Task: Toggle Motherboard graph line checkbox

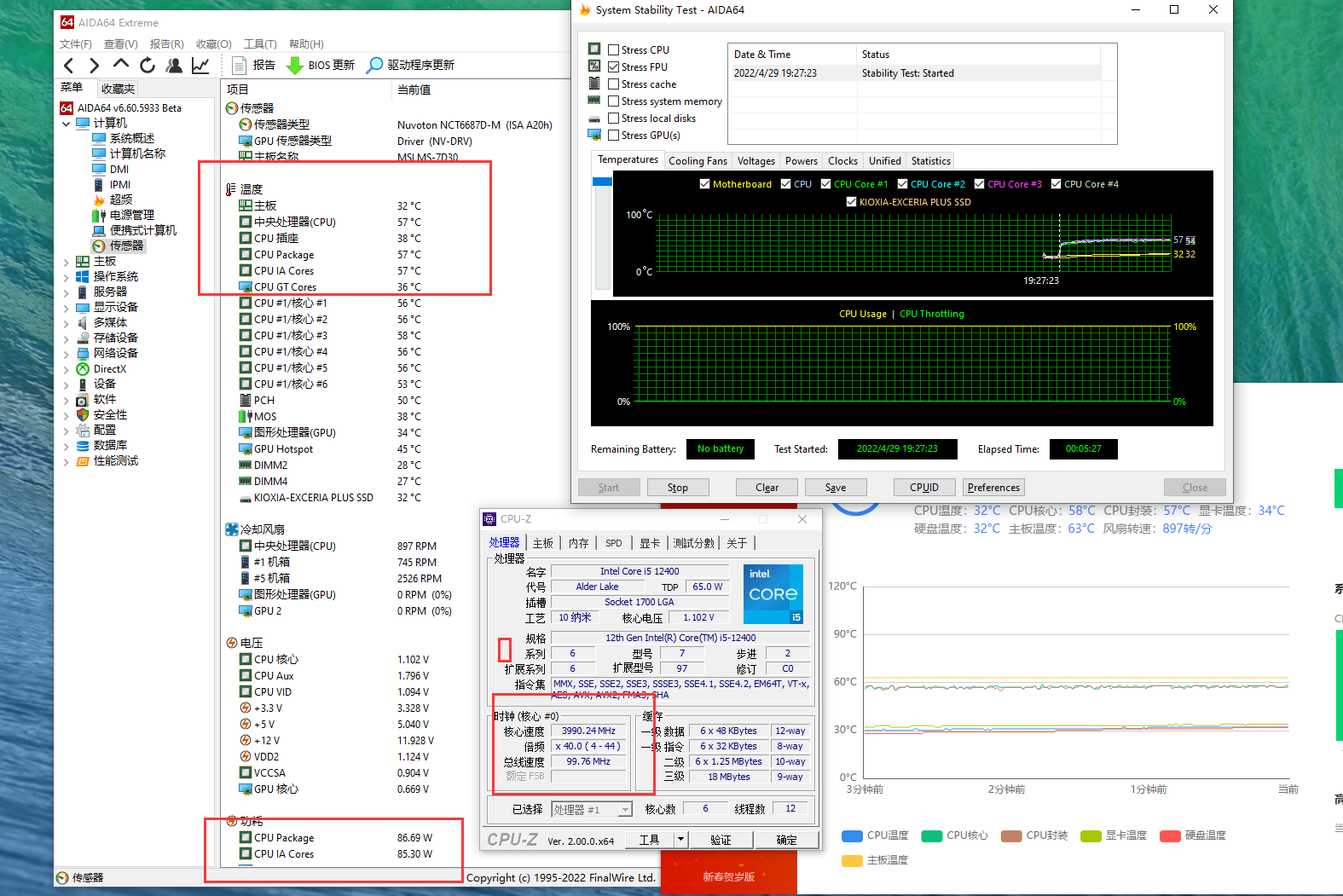Action: pyautogui.click(x=704, y=183)
